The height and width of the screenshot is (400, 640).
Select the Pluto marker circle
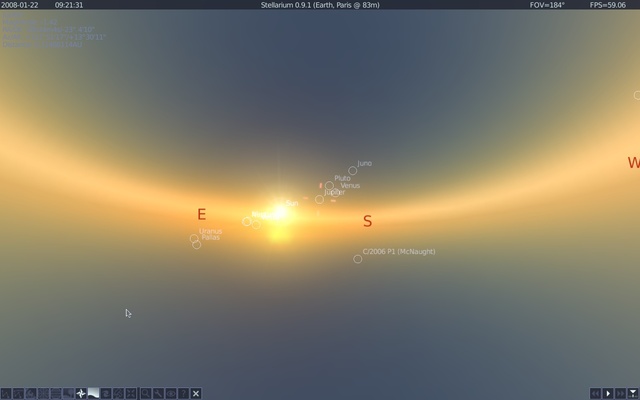click(x=329, y=186)
